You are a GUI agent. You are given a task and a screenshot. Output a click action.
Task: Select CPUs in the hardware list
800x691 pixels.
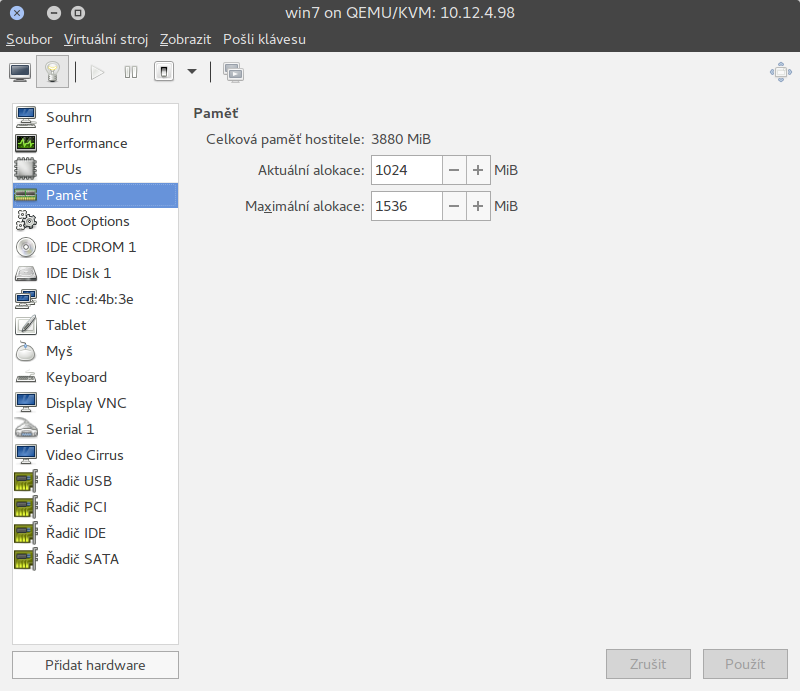64,169
